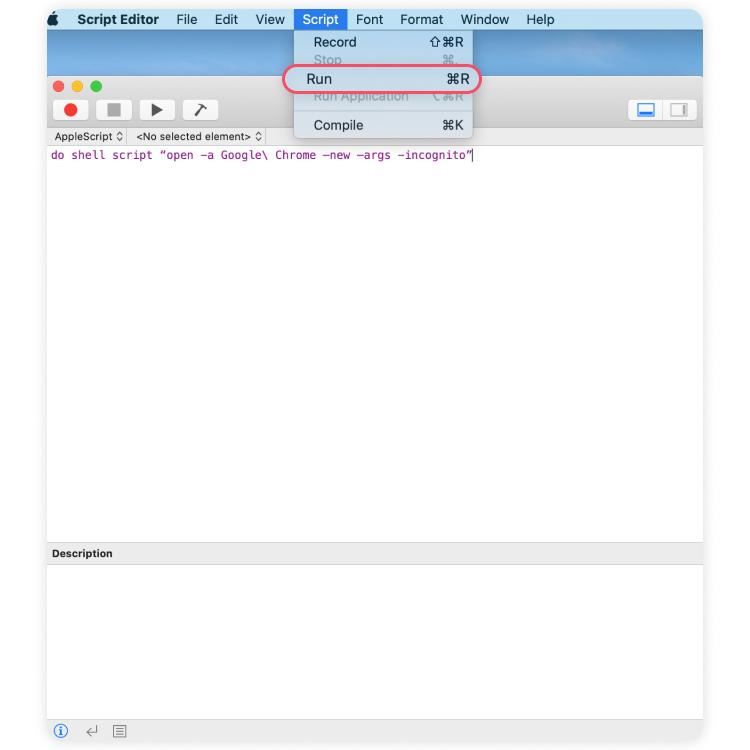750x750 pixels.
Task: Compile the script with the hammer icon
Action: tap(200, 110)
